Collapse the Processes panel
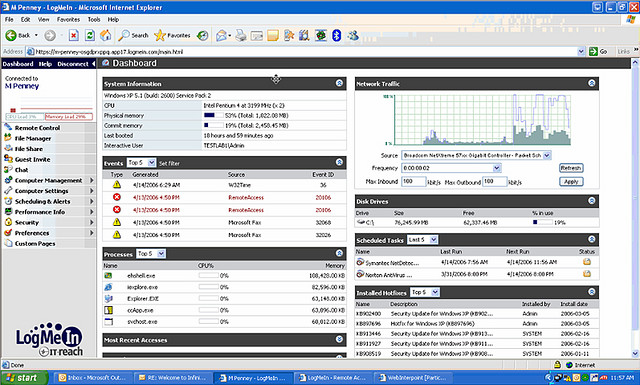 click(x=339, y=253)
